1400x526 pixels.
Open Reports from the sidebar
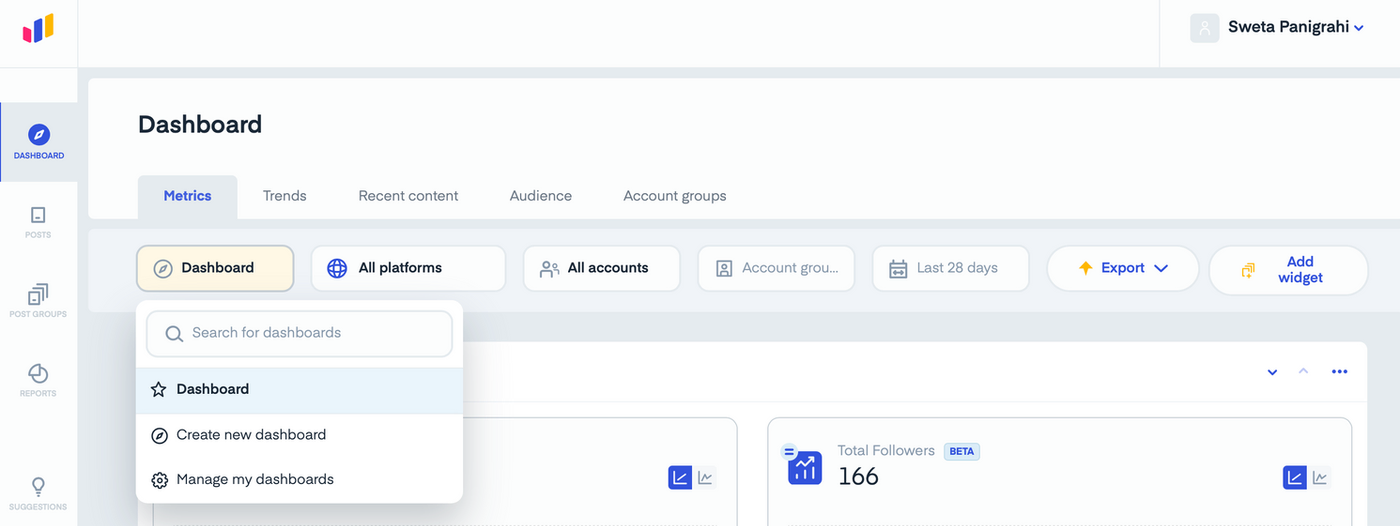click(x=38, y=380)
